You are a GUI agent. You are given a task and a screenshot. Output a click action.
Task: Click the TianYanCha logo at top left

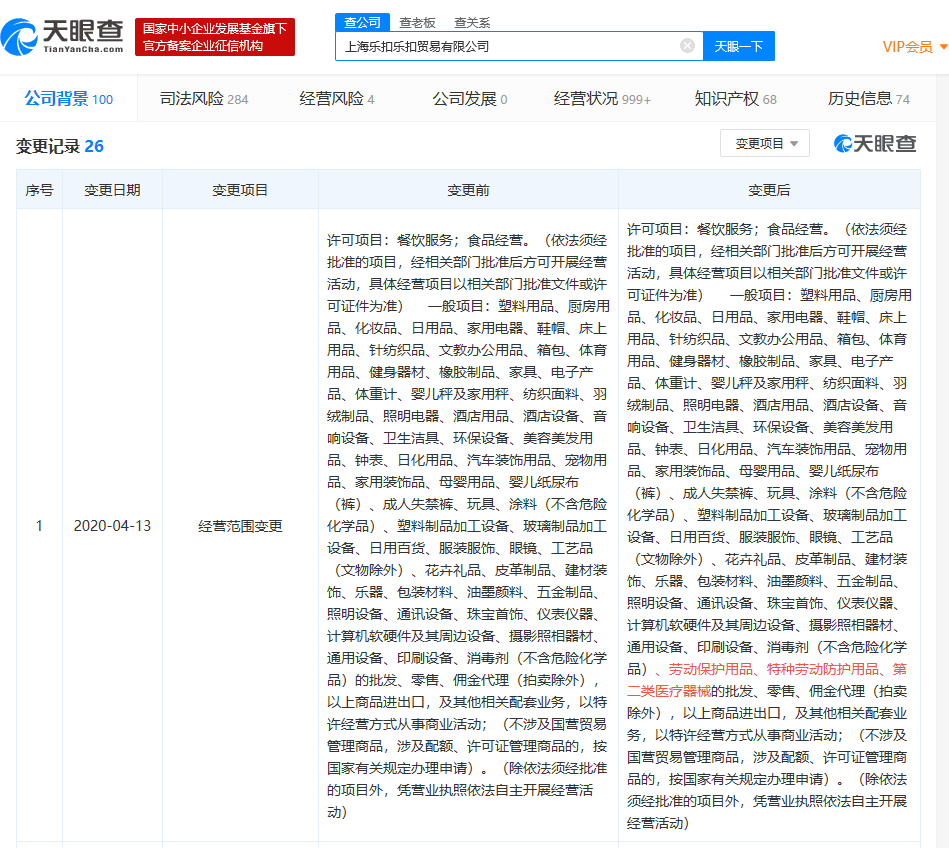(x=62, y=37)
